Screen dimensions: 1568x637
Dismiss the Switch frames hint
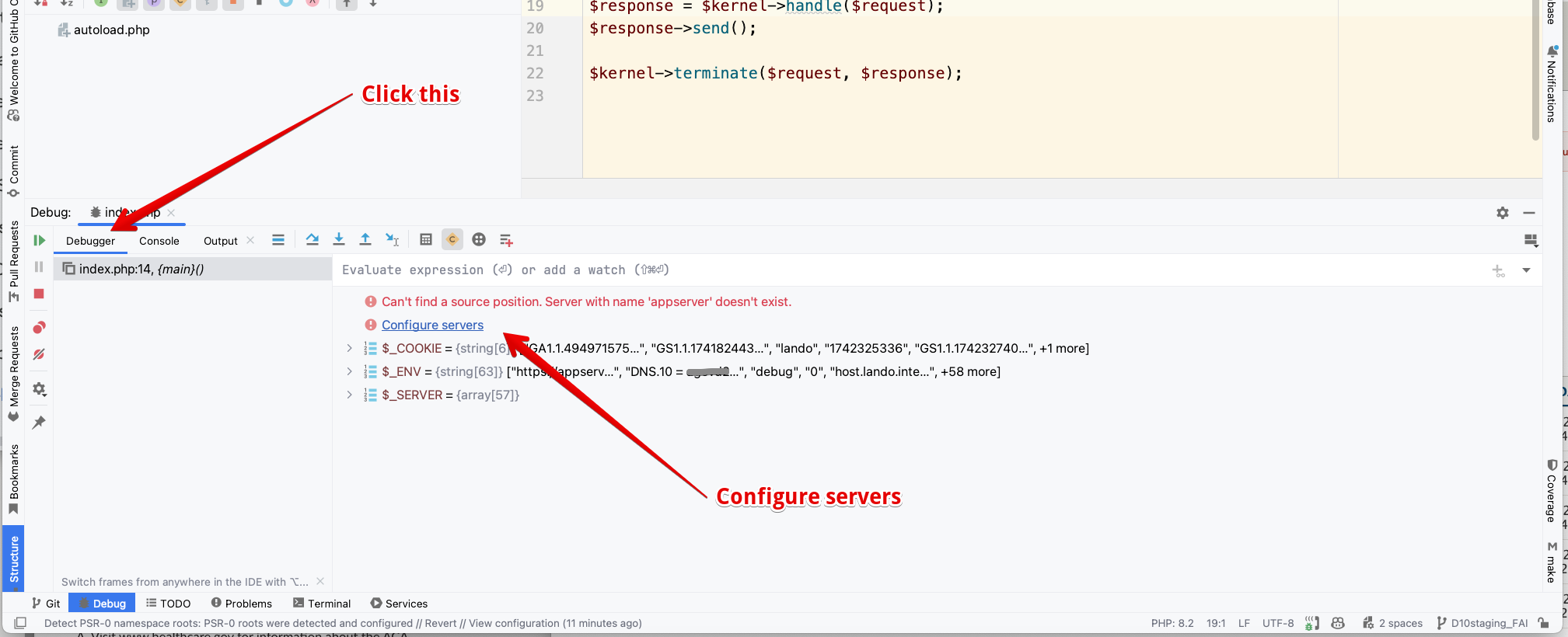click(x=320, y=581)
